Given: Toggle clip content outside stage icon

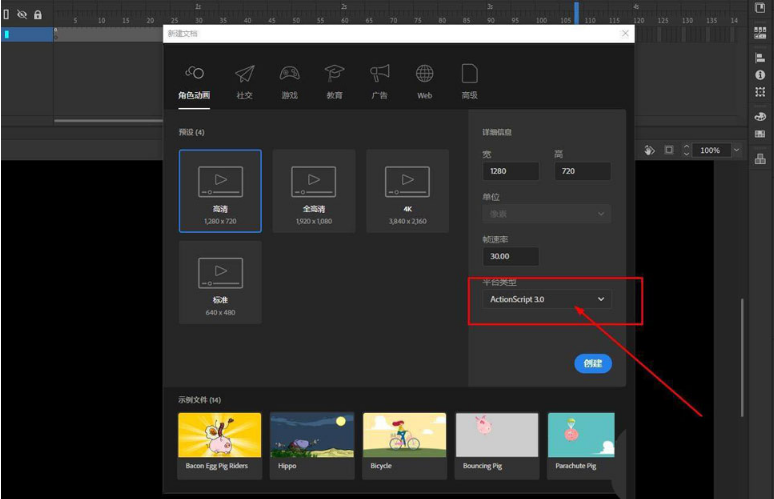Looking at the screenshot, I should pos(668,150).
